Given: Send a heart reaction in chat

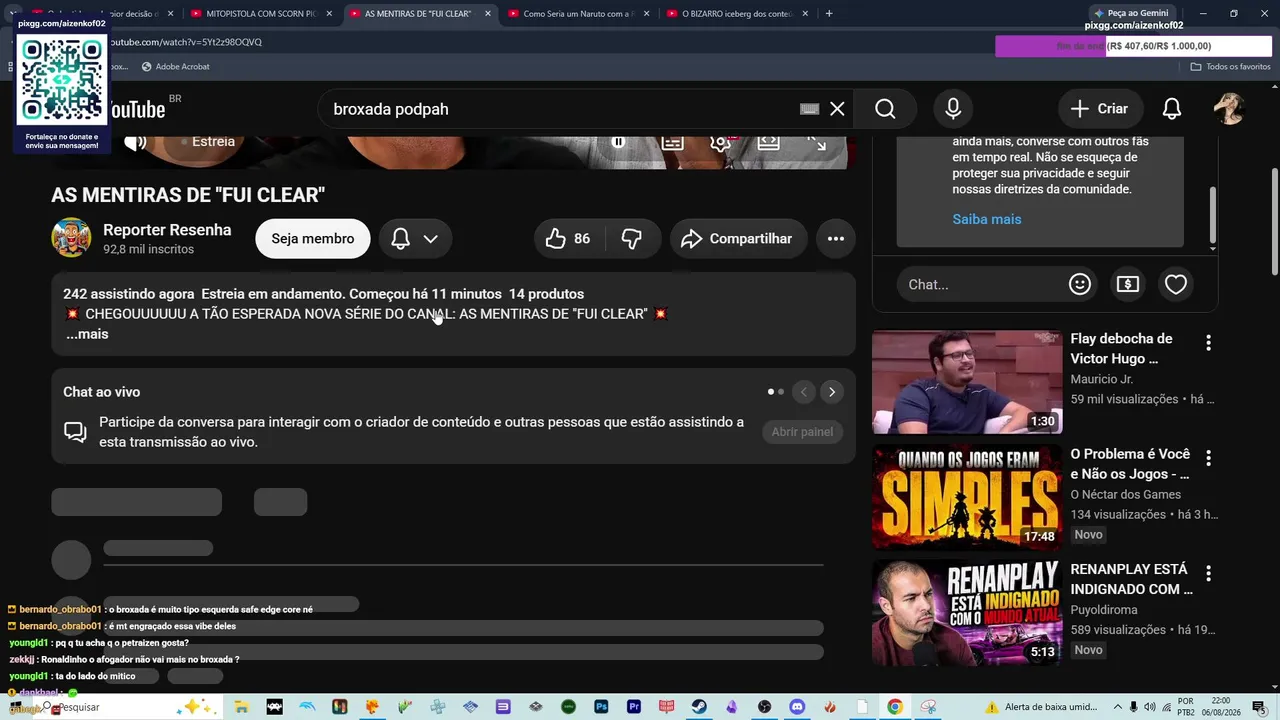Looking at the screenshot, I should point(1176,284).
